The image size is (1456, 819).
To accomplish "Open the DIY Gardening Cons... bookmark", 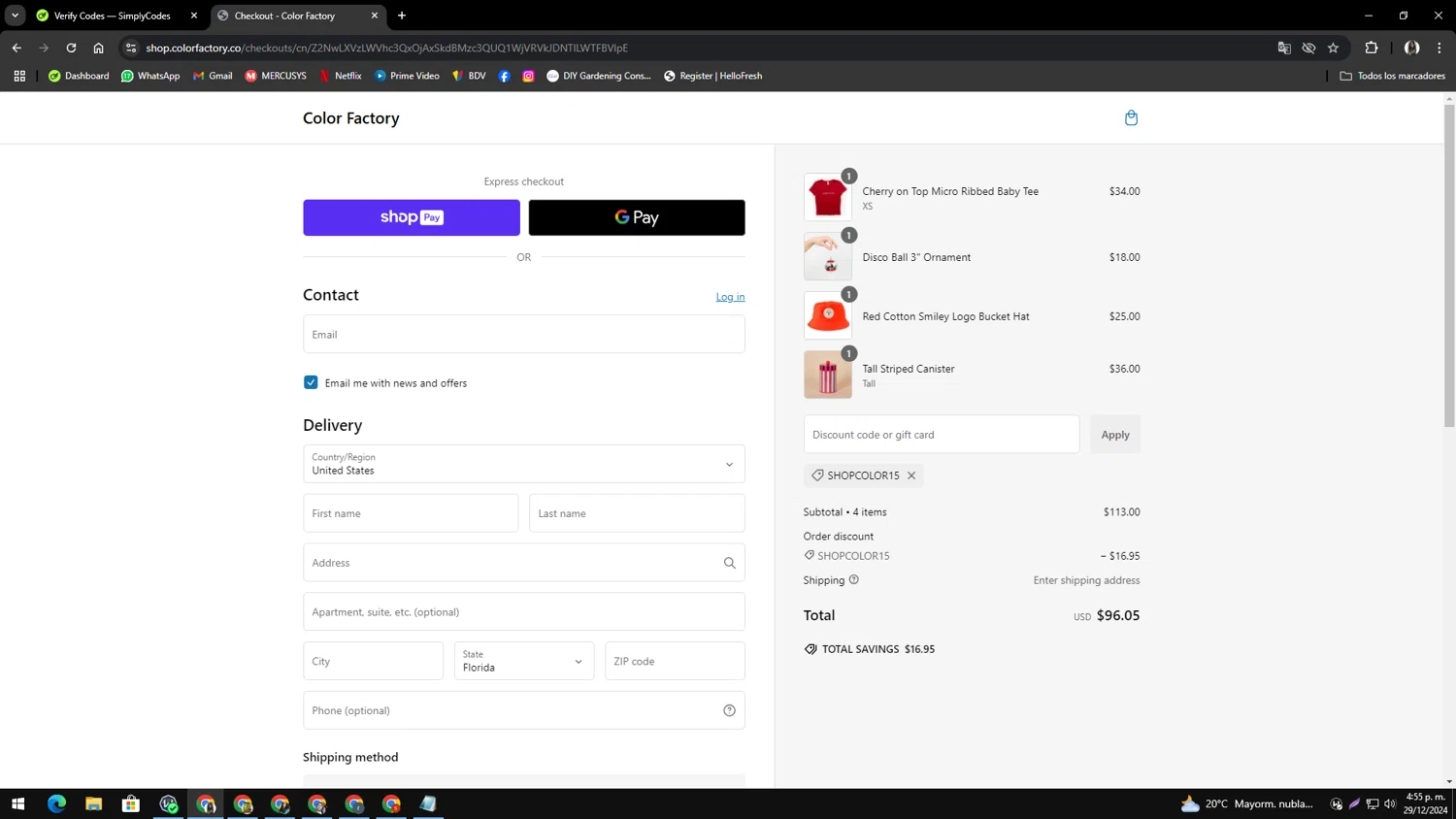I will (x=599, y=76).
